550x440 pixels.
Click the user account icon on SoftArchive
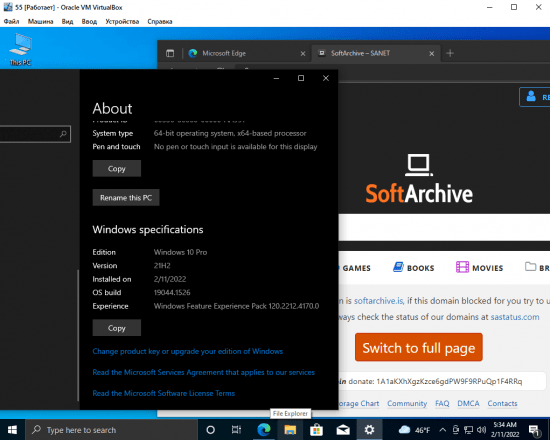pos(531,96)
